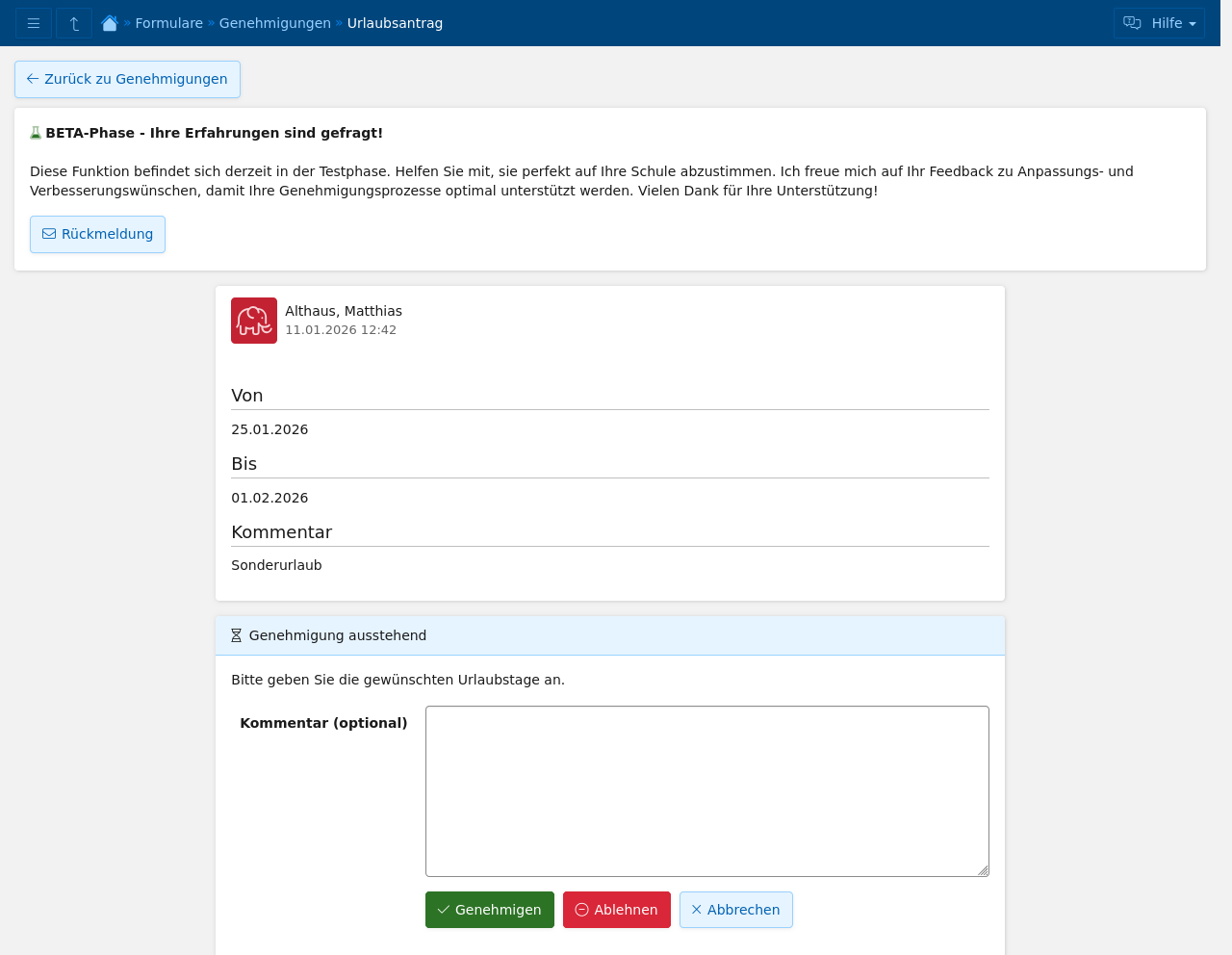Click the textarea resize handle
This screenshot has height=955, width=1232.
[983, 870]
